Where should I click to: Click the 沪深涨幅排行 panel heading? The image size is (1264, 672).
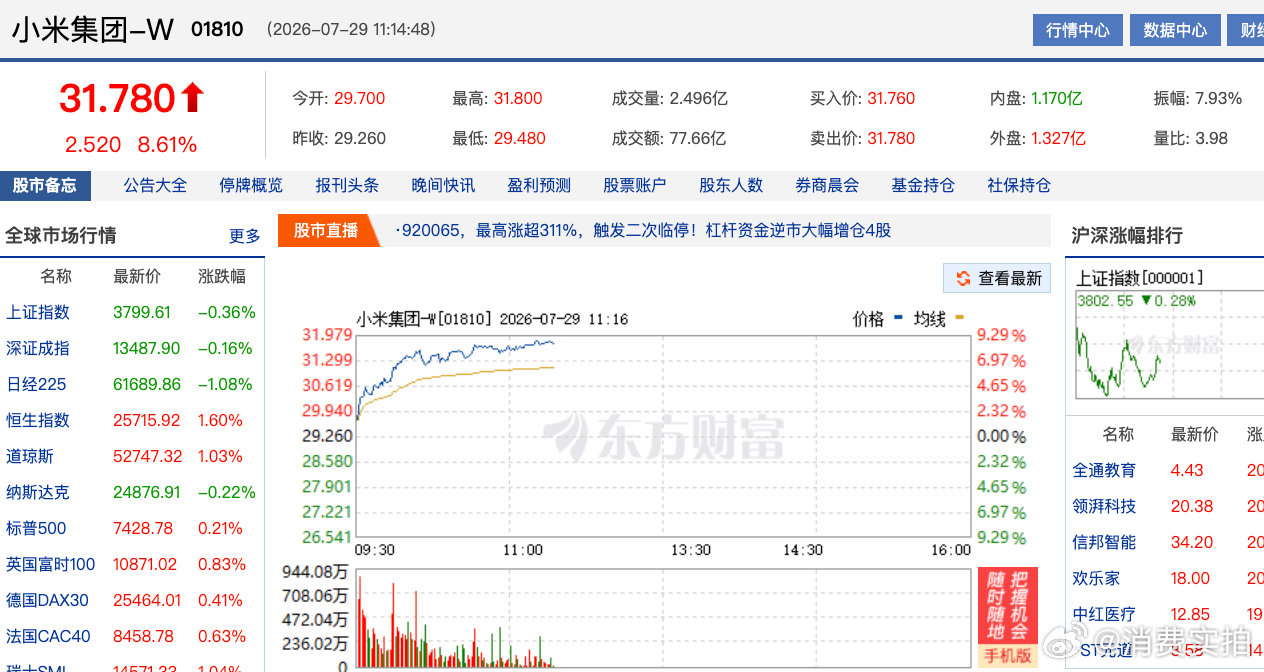point(1127,235)
